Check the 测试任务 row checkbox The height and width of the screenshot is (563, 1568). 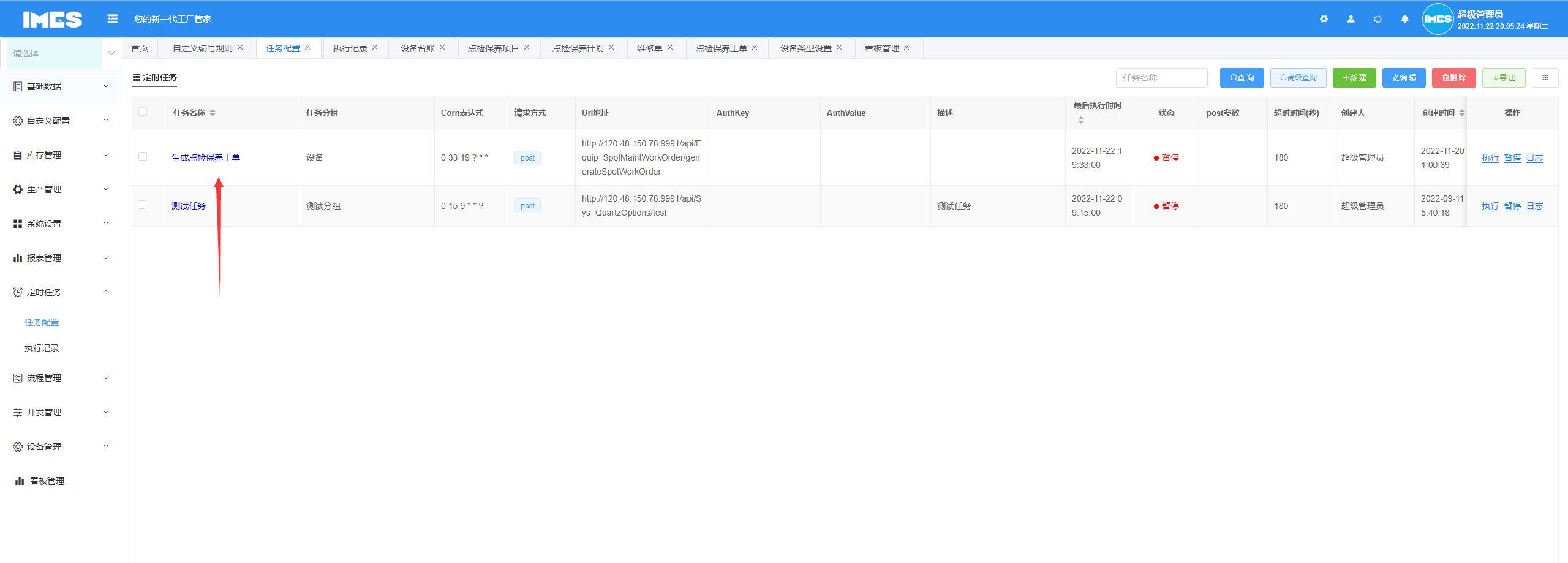[x=143, y=205]
